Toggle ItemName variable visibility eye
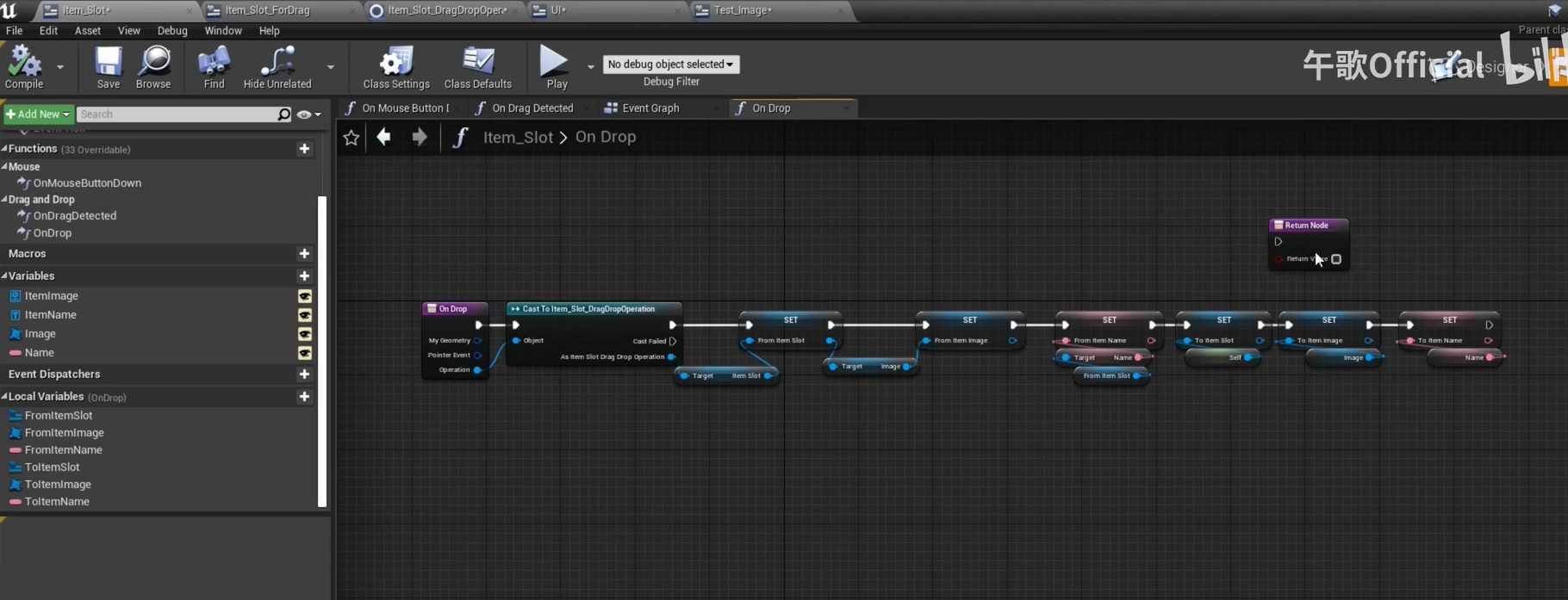Screen dimensions: 1568x600 [x=304, y=315]
